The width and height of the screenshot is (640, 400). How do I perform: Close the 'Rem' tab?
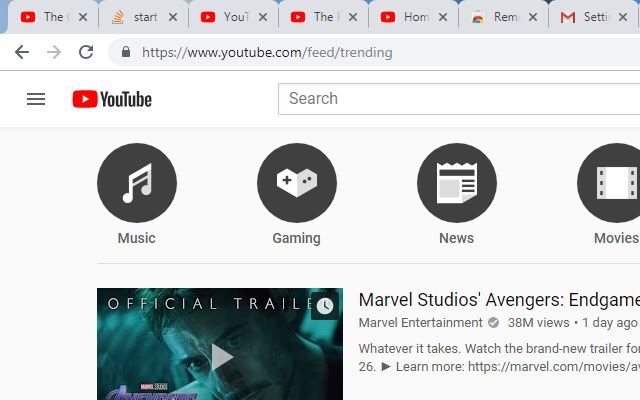click(533, 17)
